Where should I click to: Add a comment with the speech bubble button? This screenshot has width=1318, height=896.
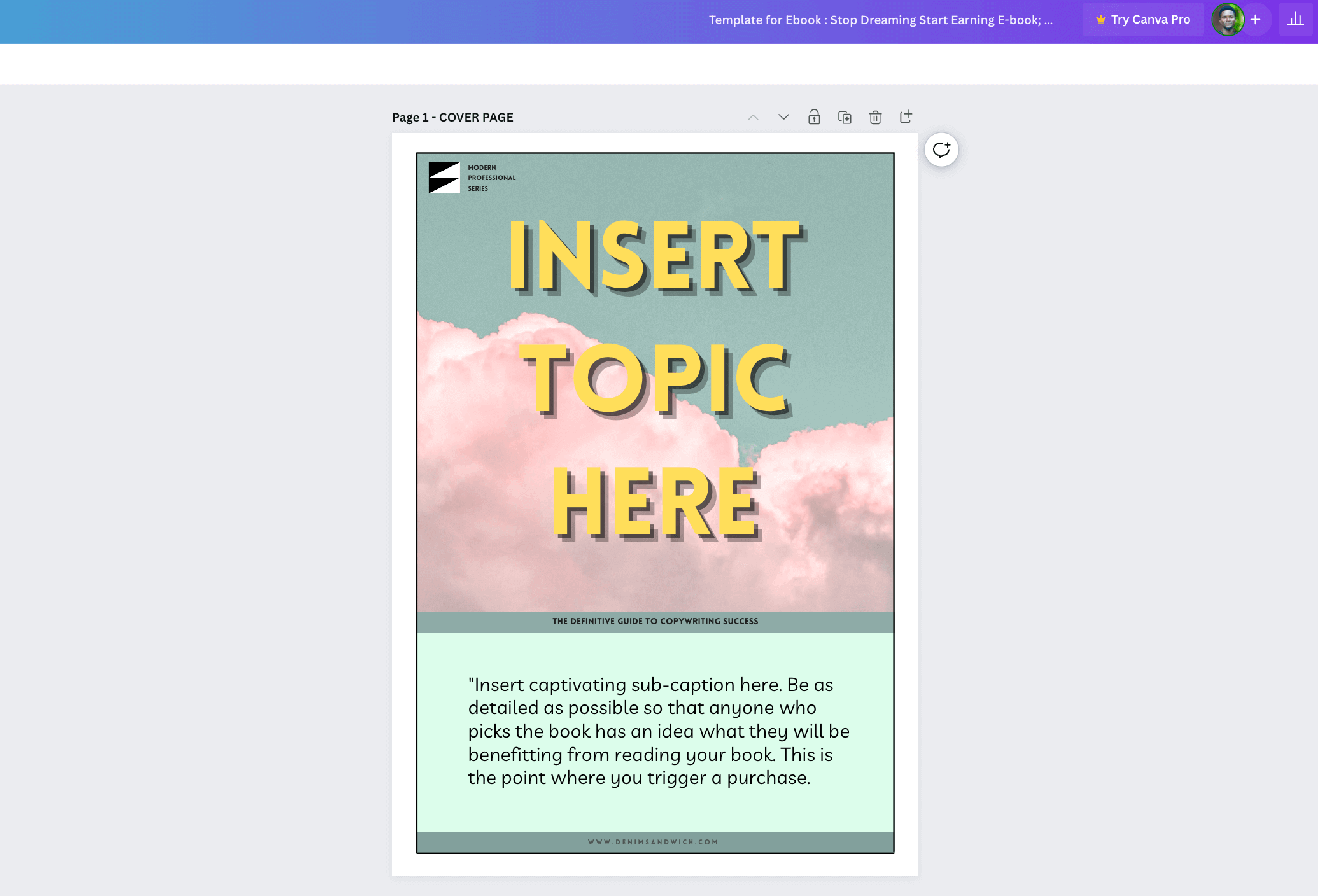(941, 150)
